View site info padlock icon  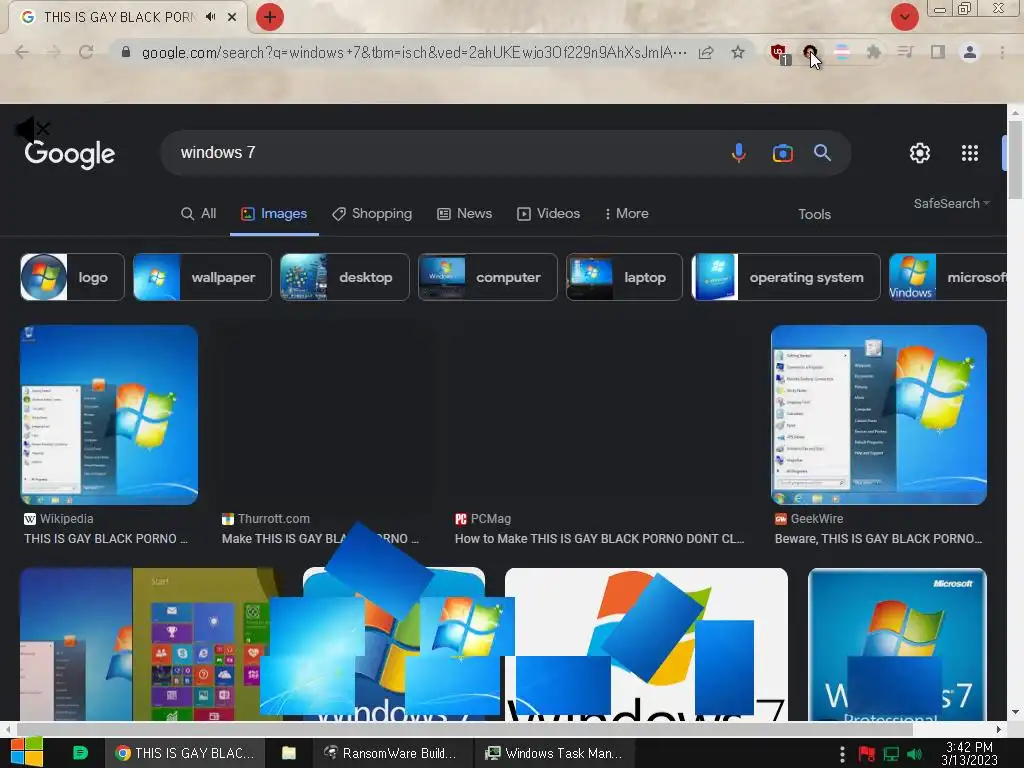[126, 52]
